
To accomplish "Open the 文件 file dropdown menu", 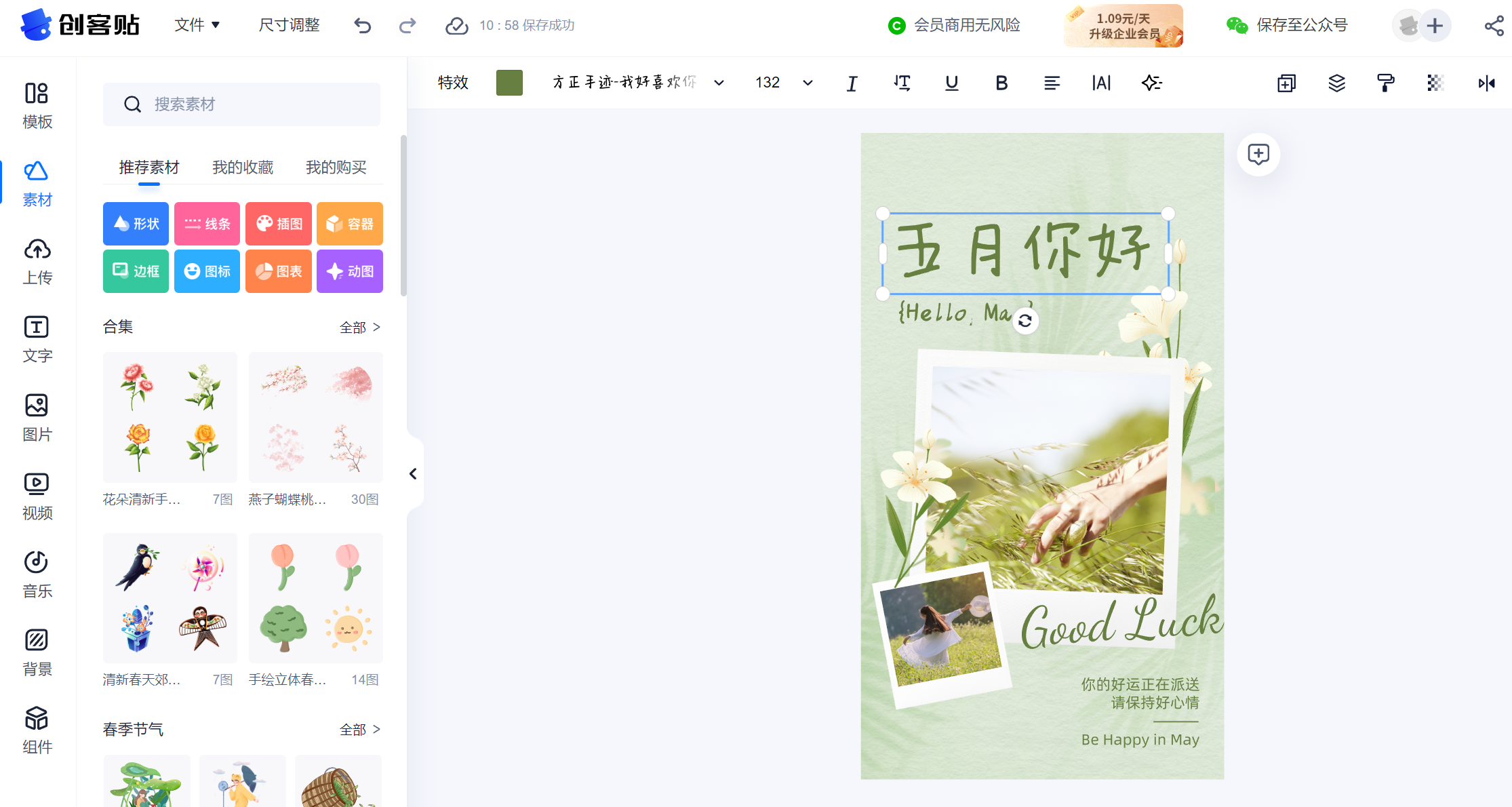I will point(197,25).
